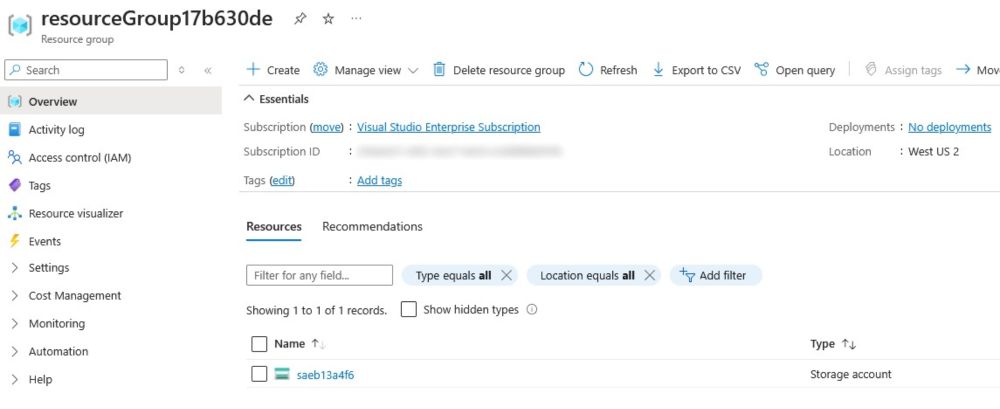Click the Add tags link
Image resolution: width=1000 pixels, height=409 pixels.
[379, 181]
